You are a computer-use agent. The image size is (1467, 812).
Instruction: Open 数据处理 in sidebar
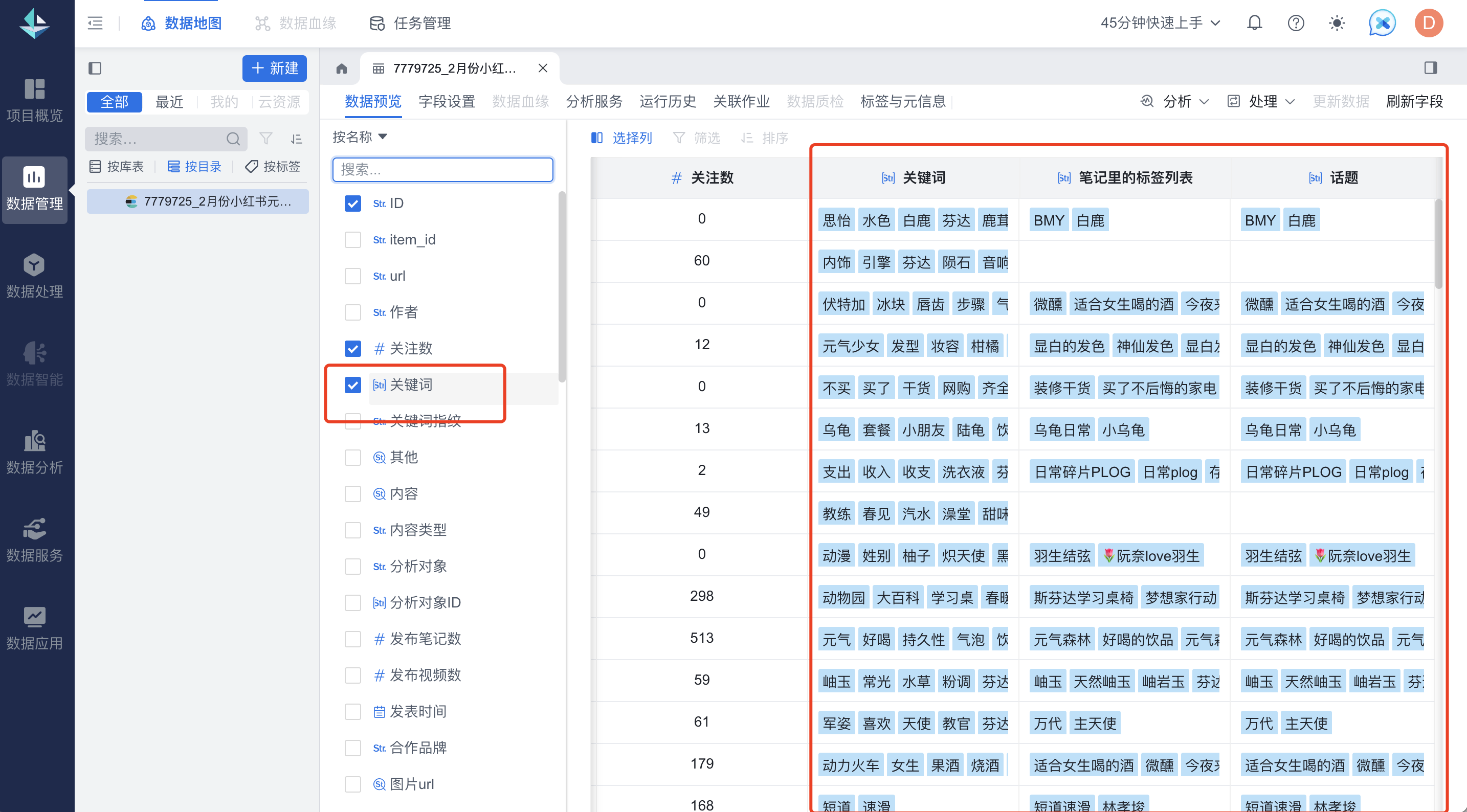pyautogui.click(x=35, y=277)
